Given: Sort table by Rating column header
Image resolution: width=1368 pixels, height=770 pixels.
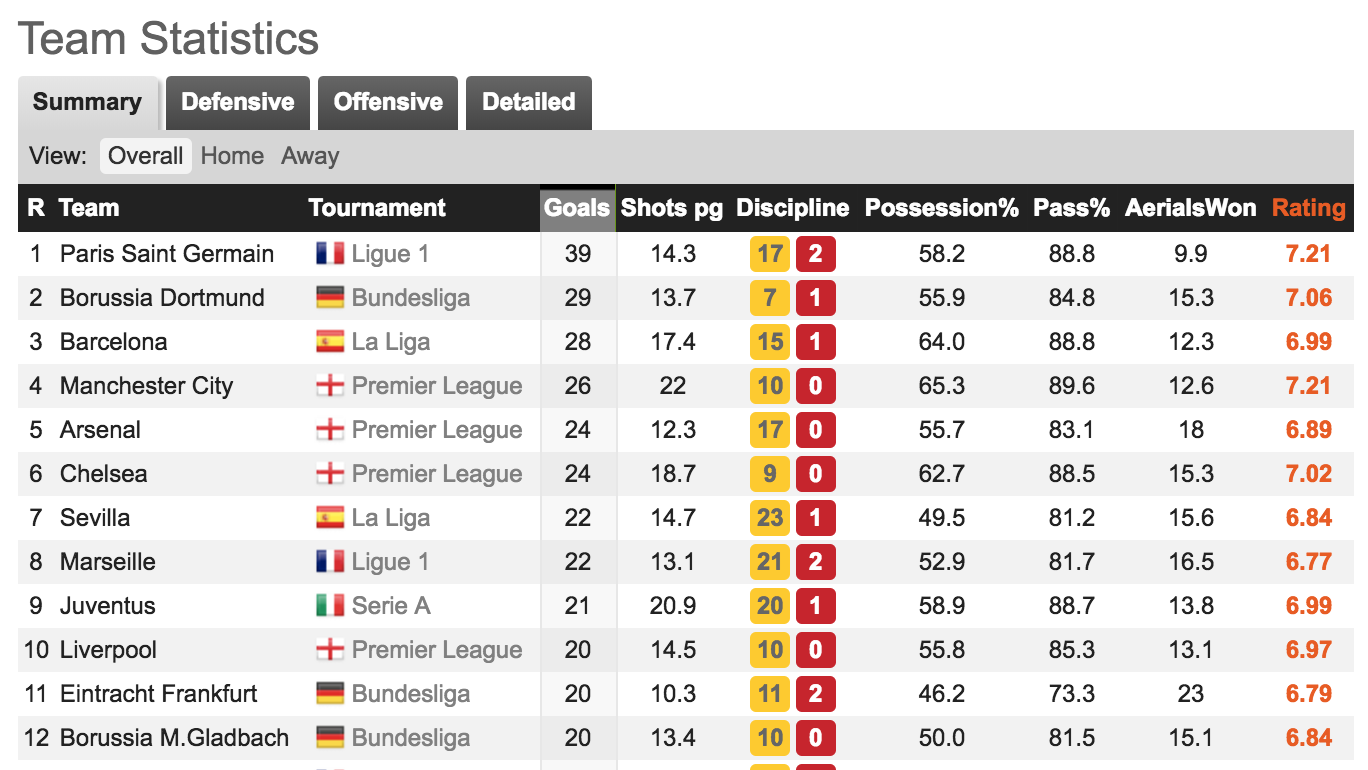Looking at the screenshot, I should pyautogui.click(x=1308, y=208).
